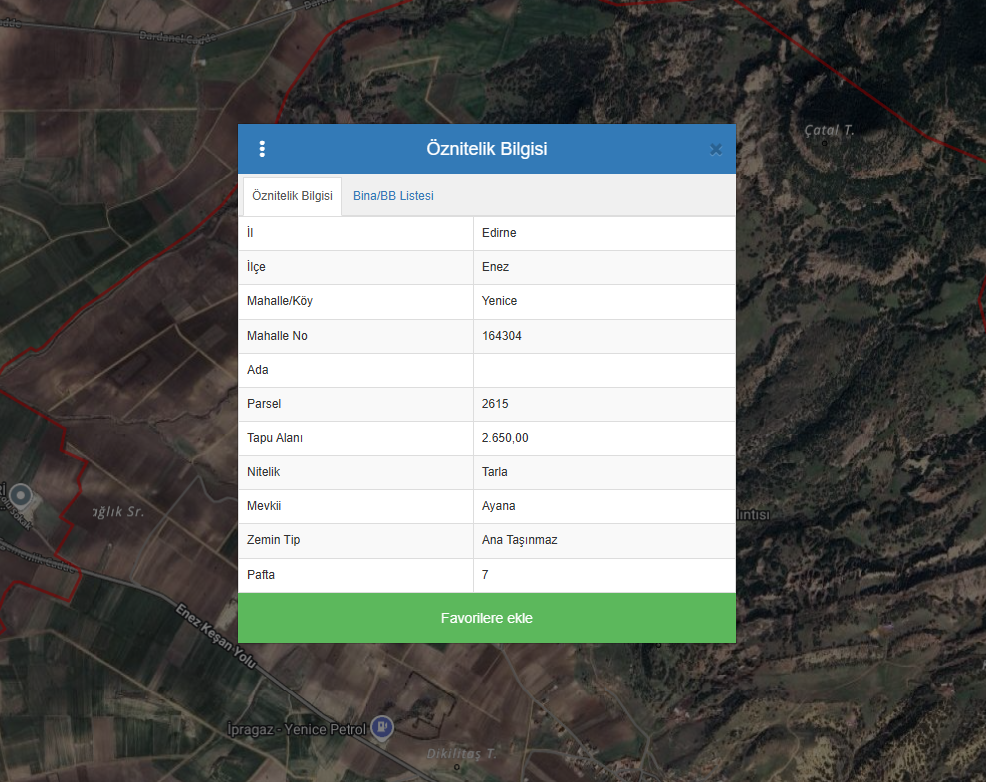This screenshot has height=782, width=986.
Task: Click the İpragaz - Yenice Petrol map label
Action: 296,729
